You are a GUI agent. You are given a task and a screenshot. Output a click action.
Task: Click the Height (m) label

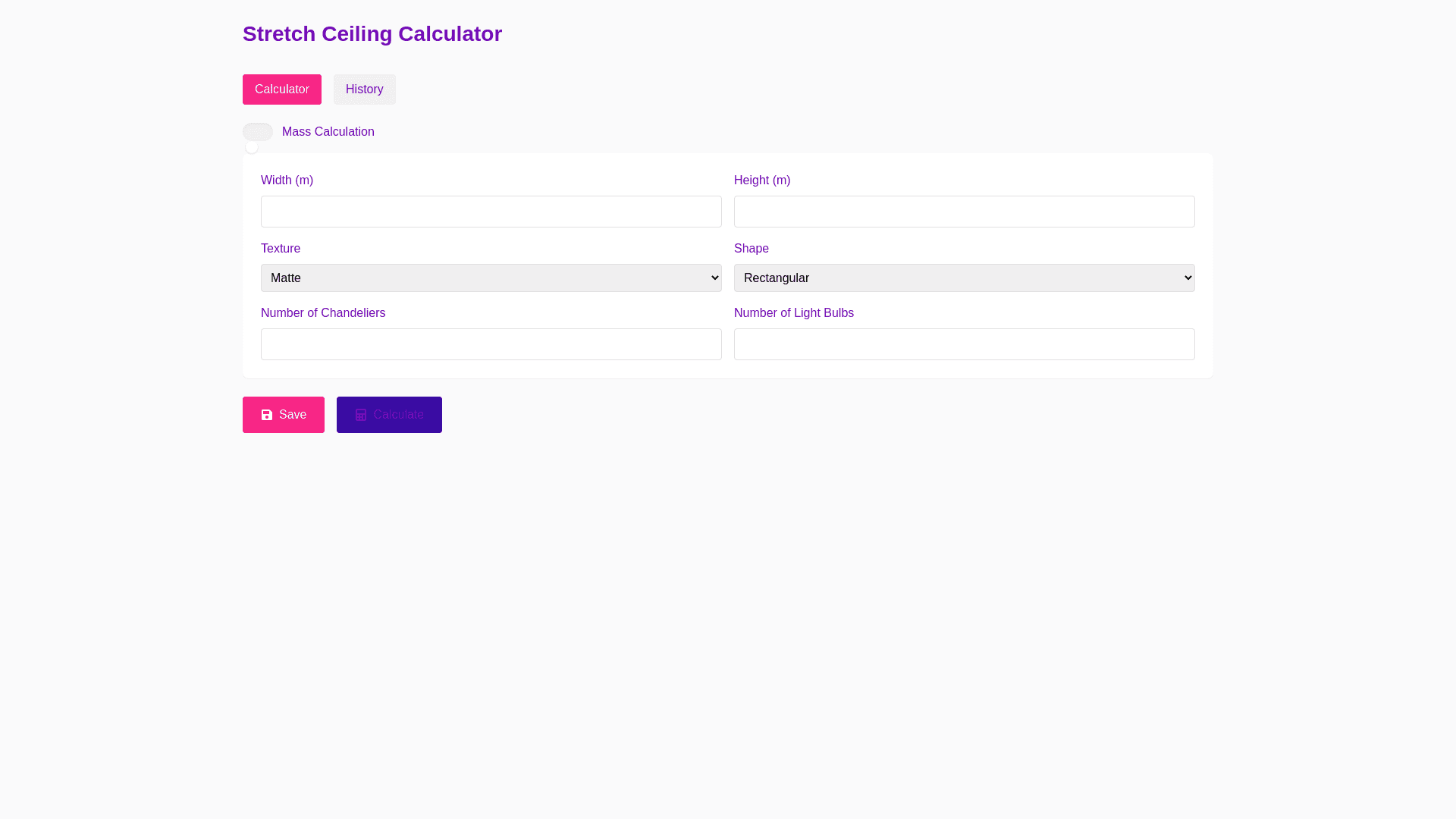click(761, 180)
